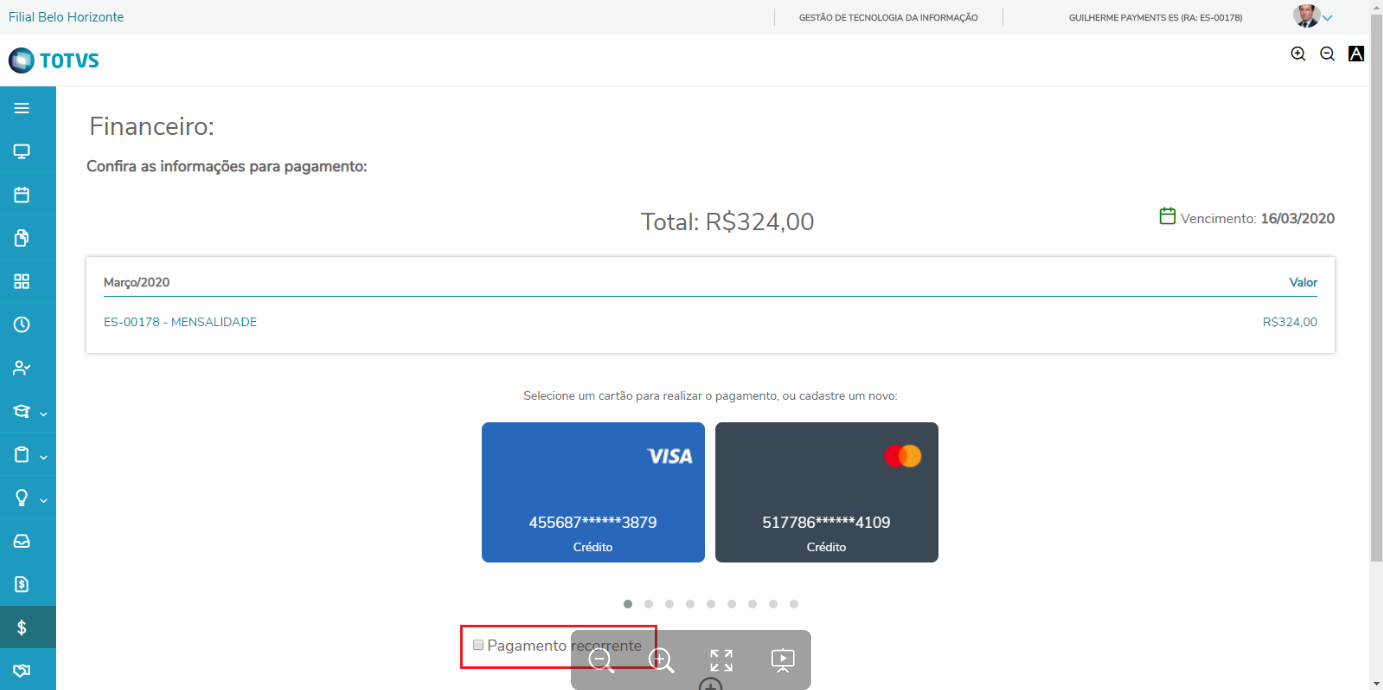Click the header zoom-in magnifier icon

pos(1298,54)
